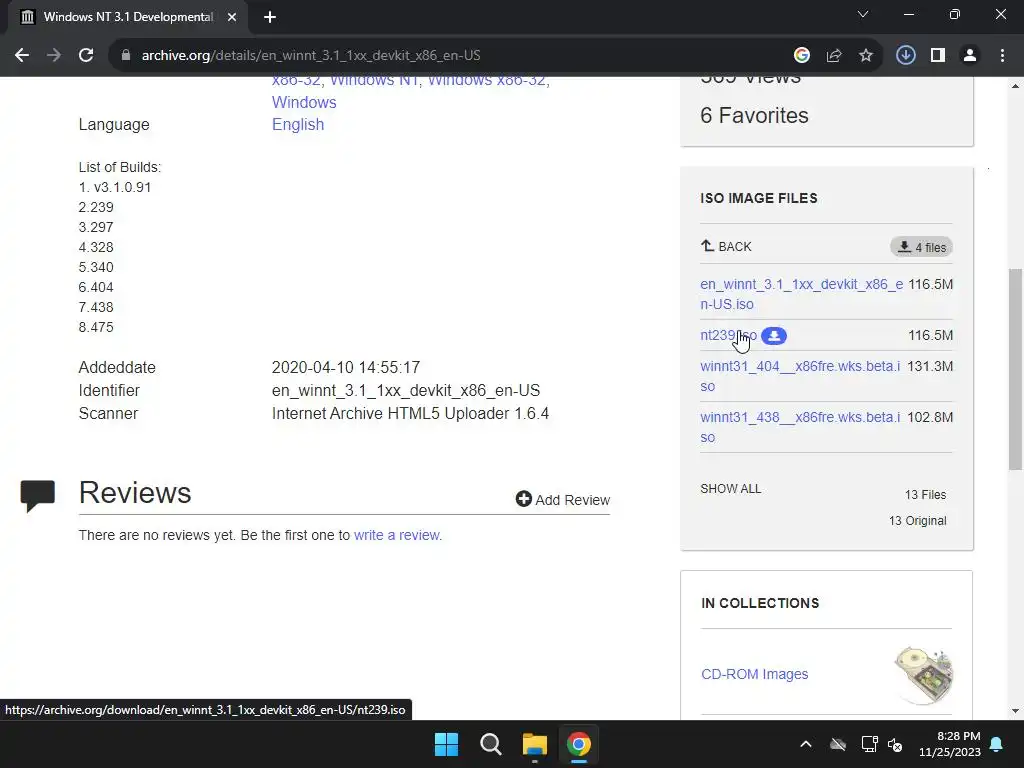Click the build entry 1. v3.1.0.91
This screenshot has height=768, width=1024.
(x=115, y=187)
